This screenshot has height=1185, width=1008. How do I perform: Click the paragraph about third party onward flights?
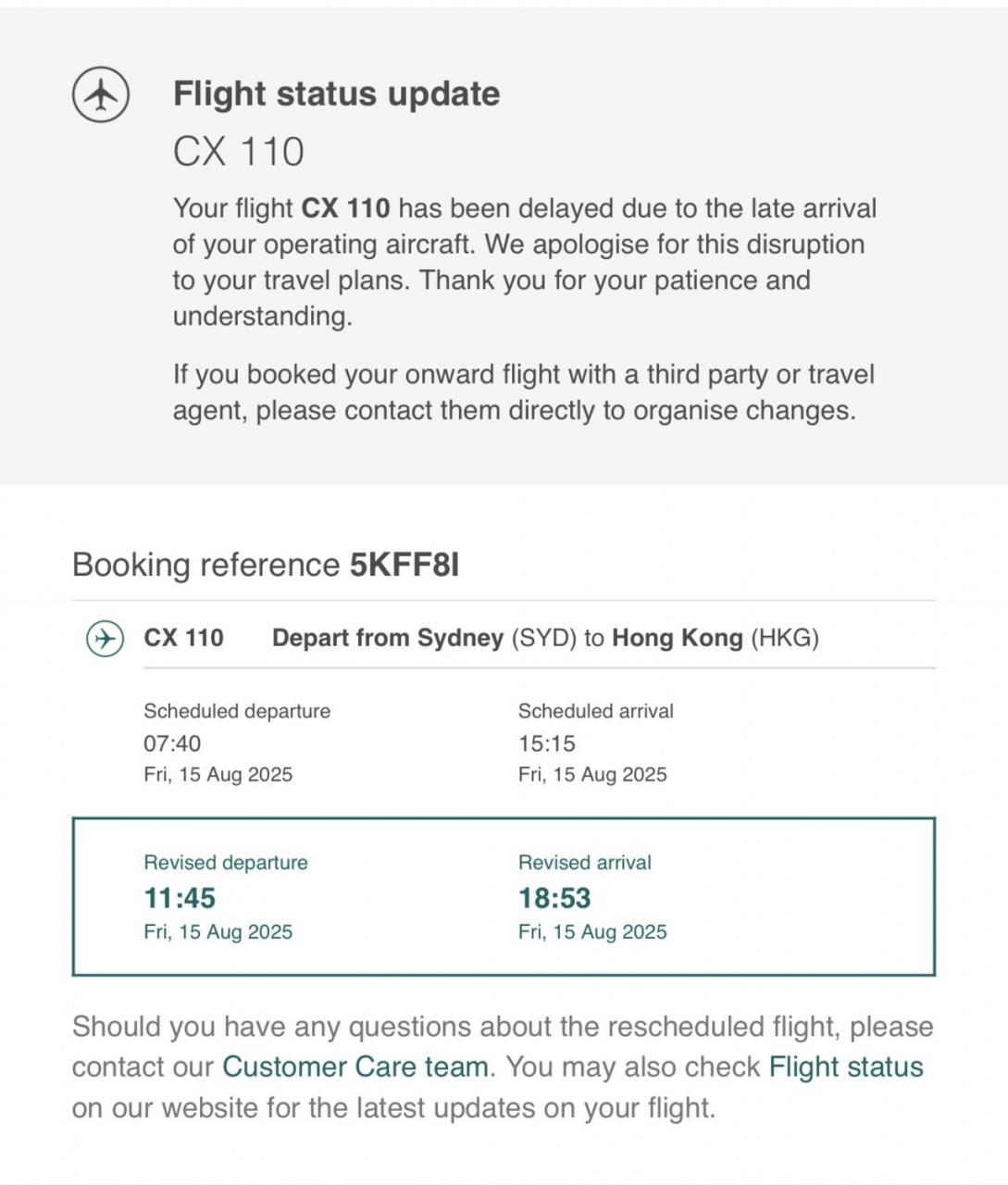tap(524, 393)
